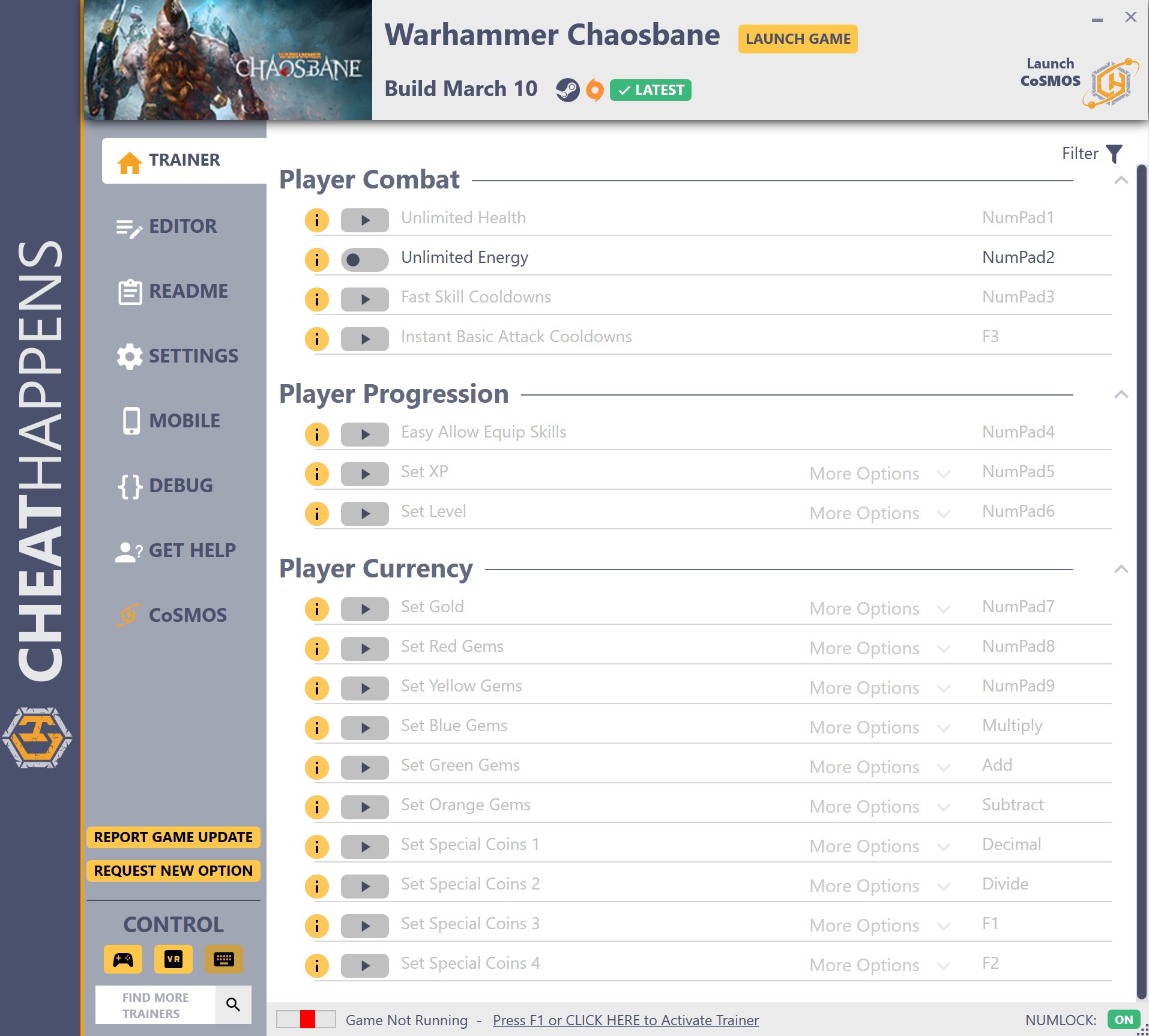Select VR control icon

point(173,959)
